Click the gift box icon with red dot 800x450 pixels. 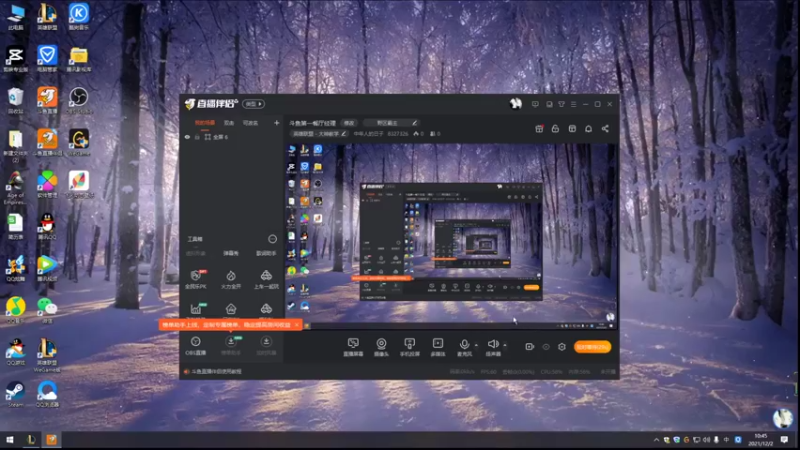coord(539,129)
